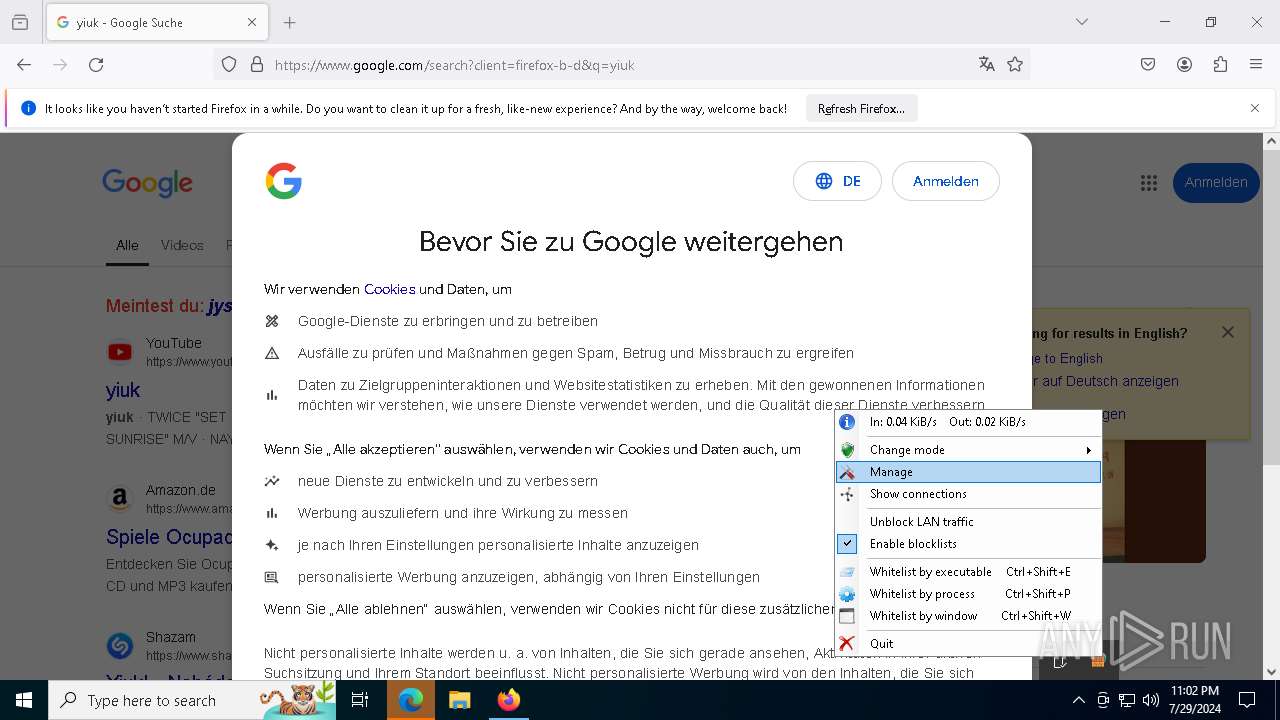Screen dimensions: 1280x720
Task: Open the Firefox account icon
Action: [x=1184, y=64]
